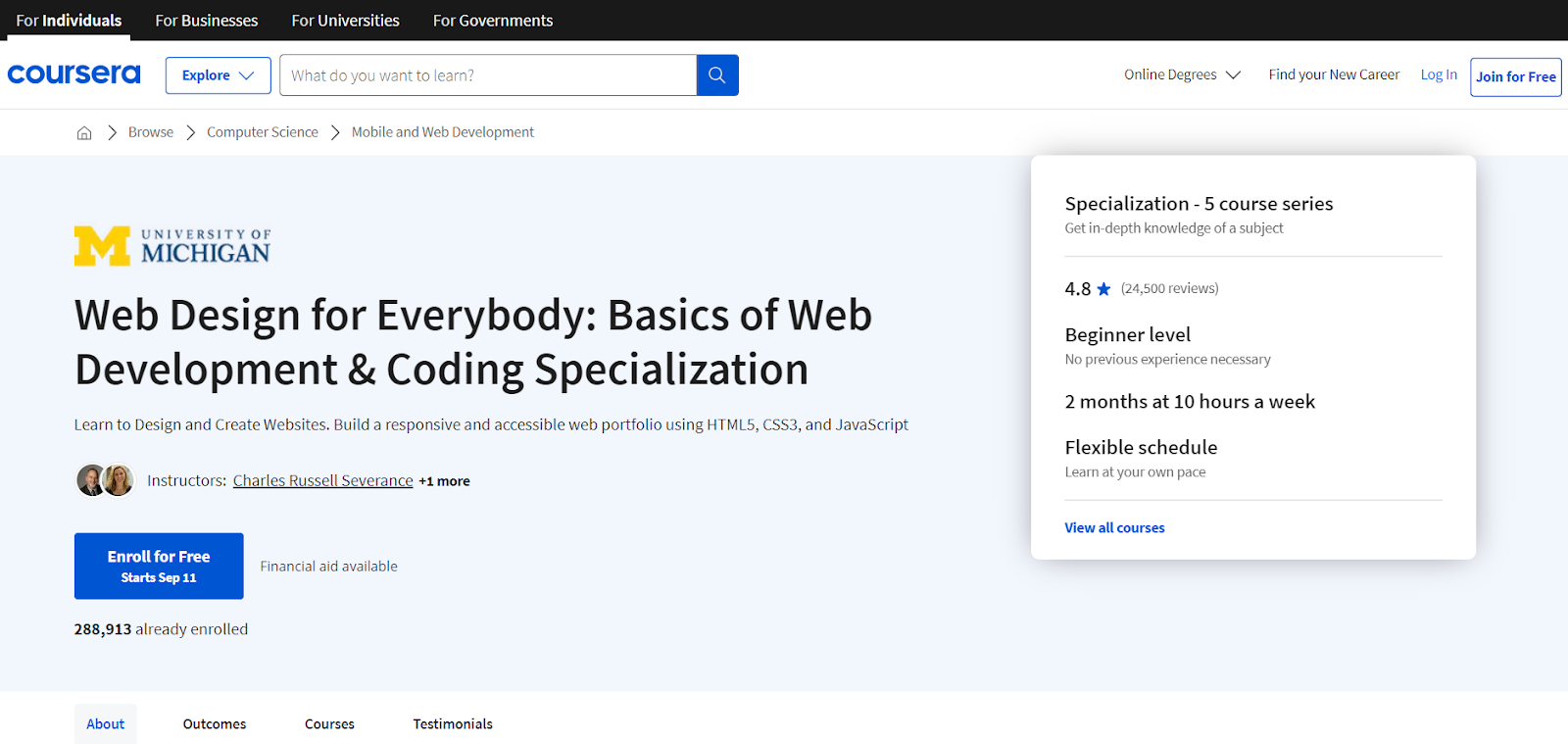Click the 288,913 already enrolled text

click(162, 629)
